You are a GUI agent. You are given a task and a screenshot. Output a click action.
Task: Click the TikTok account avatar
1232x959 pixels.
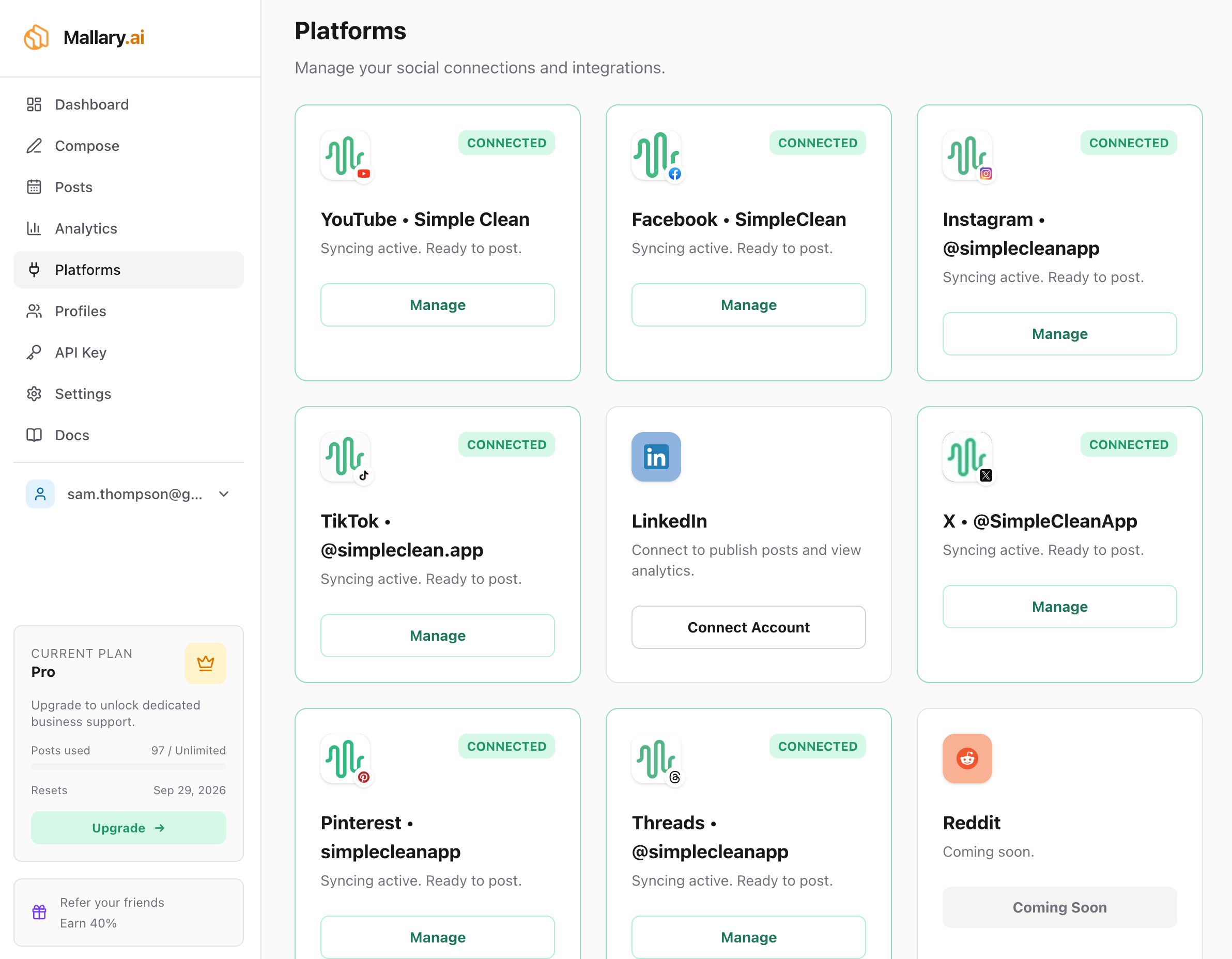click(x=346, y=457)
